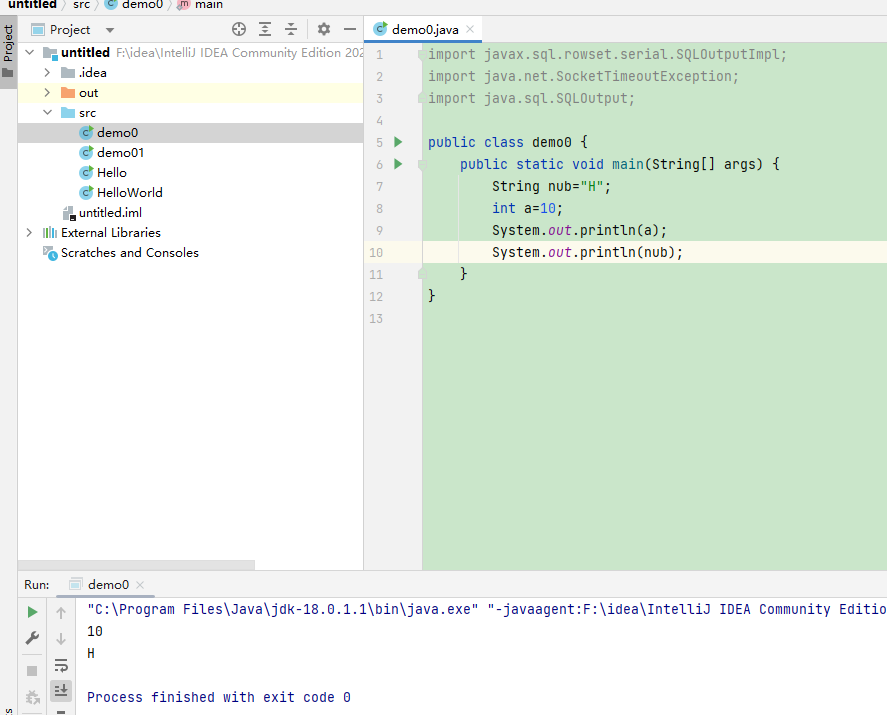The image size is (887, 715).
Task: Click the java.exe command line in console
Action: (486, 609)
